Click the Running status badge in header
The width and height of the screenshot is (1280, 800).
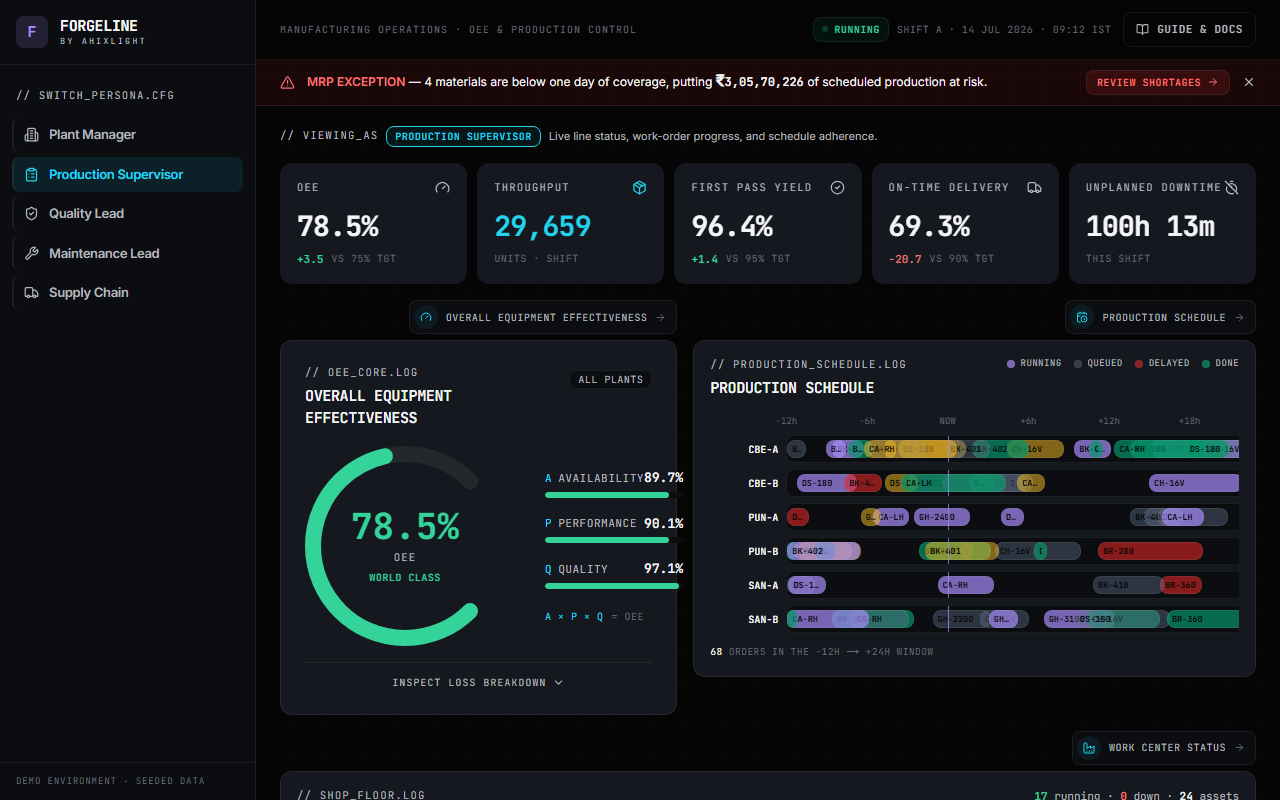click(851, 29)
